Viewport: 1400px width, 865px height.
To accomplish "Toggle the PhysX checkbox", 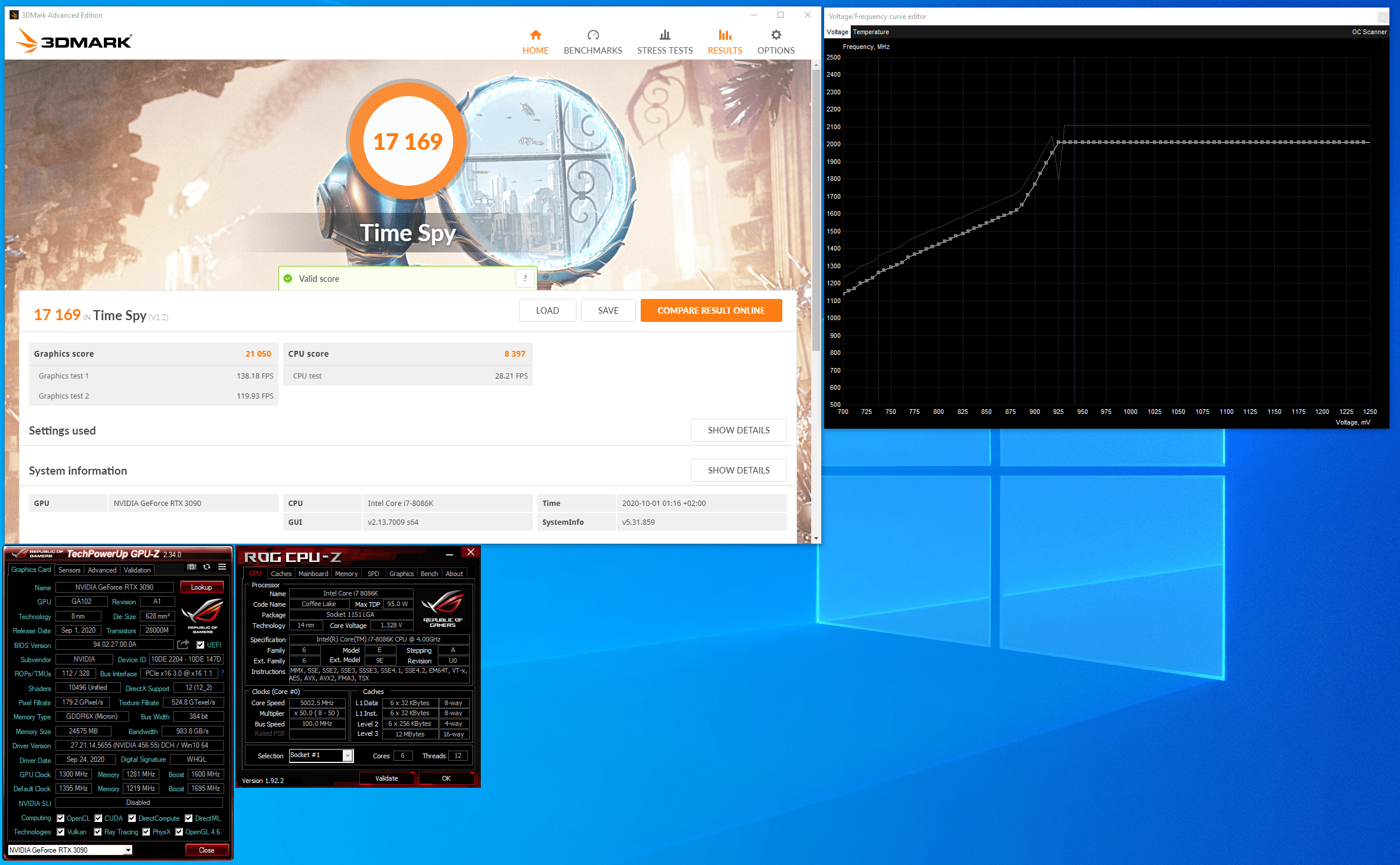I will tap(146, 832).
